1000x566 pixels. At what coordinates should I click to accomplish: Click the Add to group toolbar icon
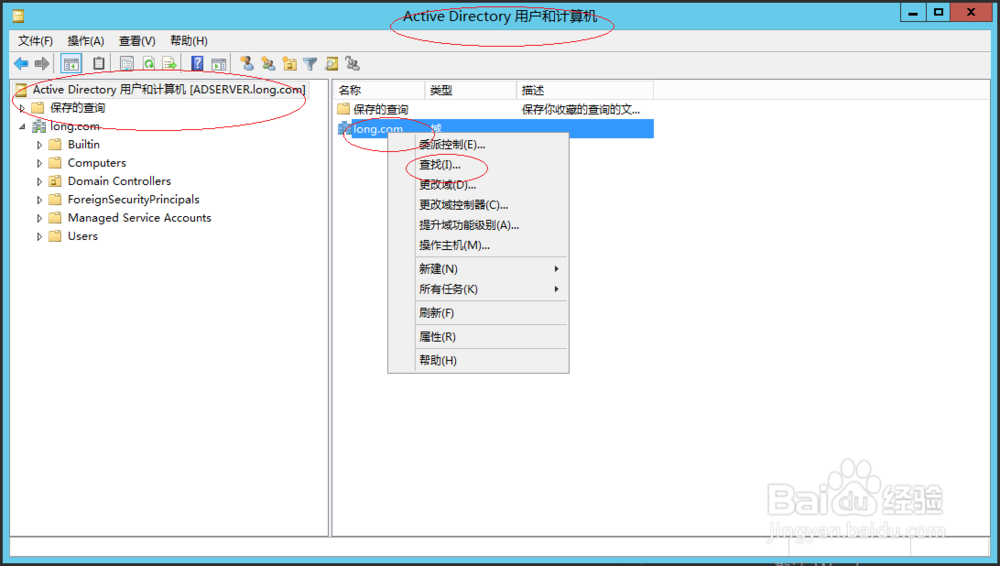coord(353,64)
